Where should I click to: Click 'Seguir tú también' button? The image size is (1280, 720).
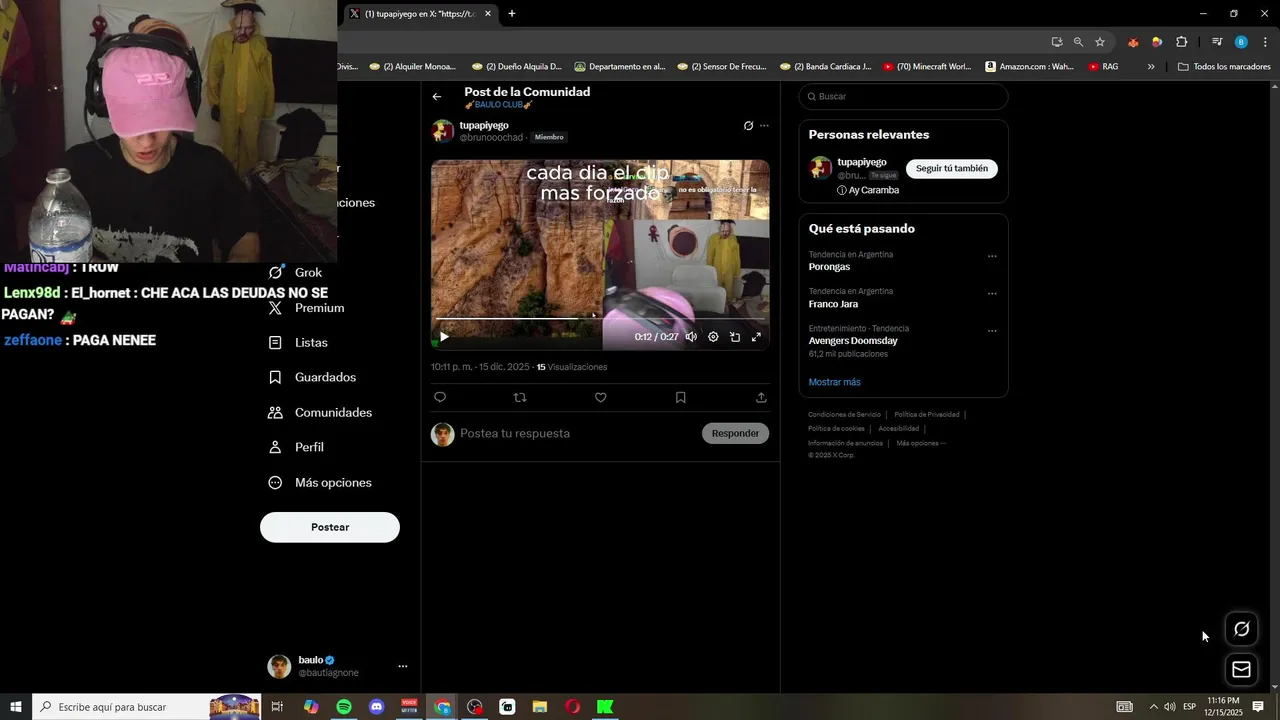(952, 168)
